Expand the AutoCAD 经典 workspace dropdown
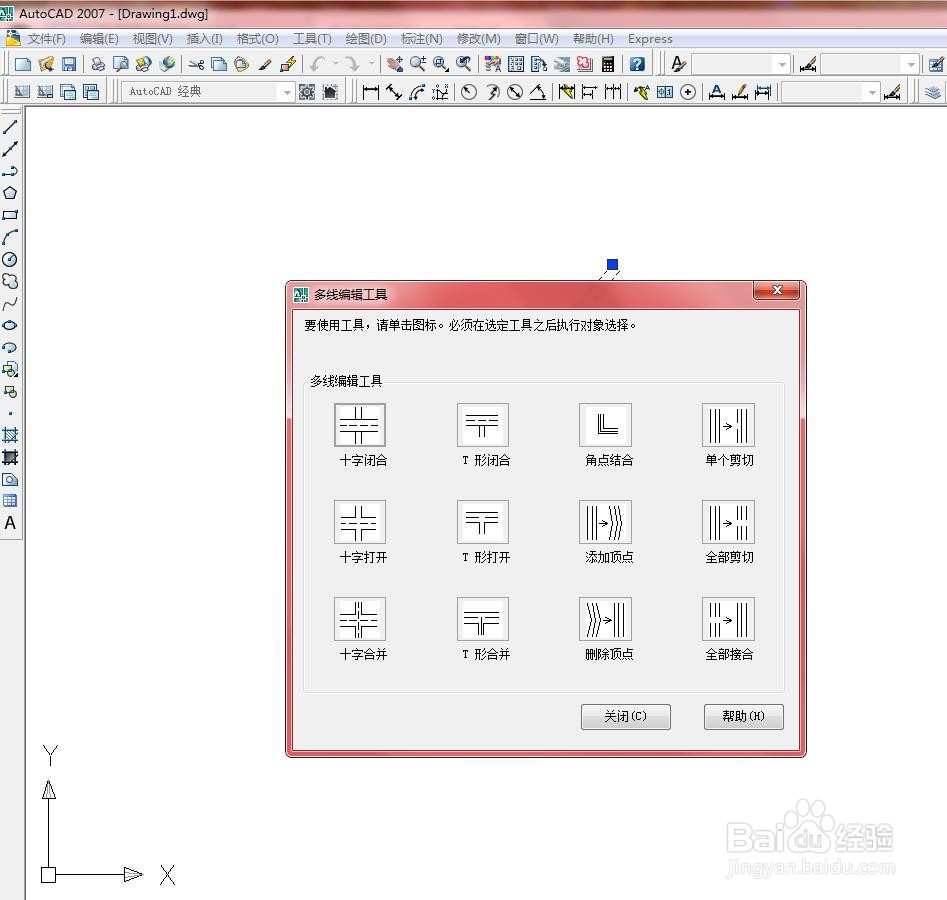947x900 pixels. coord(287,92)
